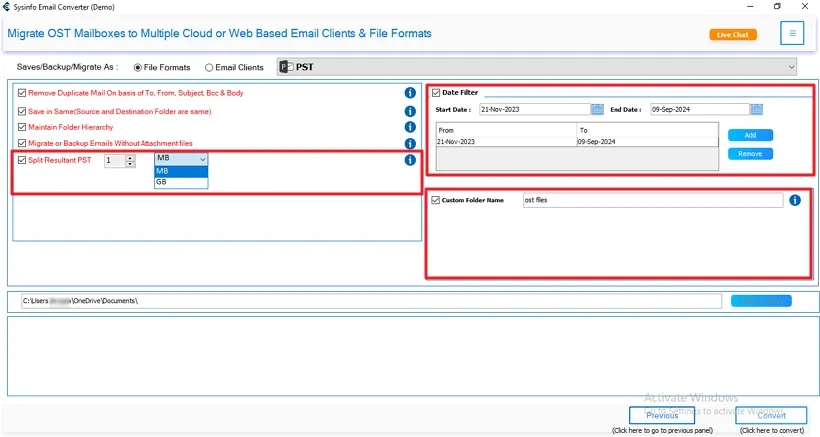Select the 09-Sep-2024 To cell in table
820x437 pixels.
tap(647, 142)
